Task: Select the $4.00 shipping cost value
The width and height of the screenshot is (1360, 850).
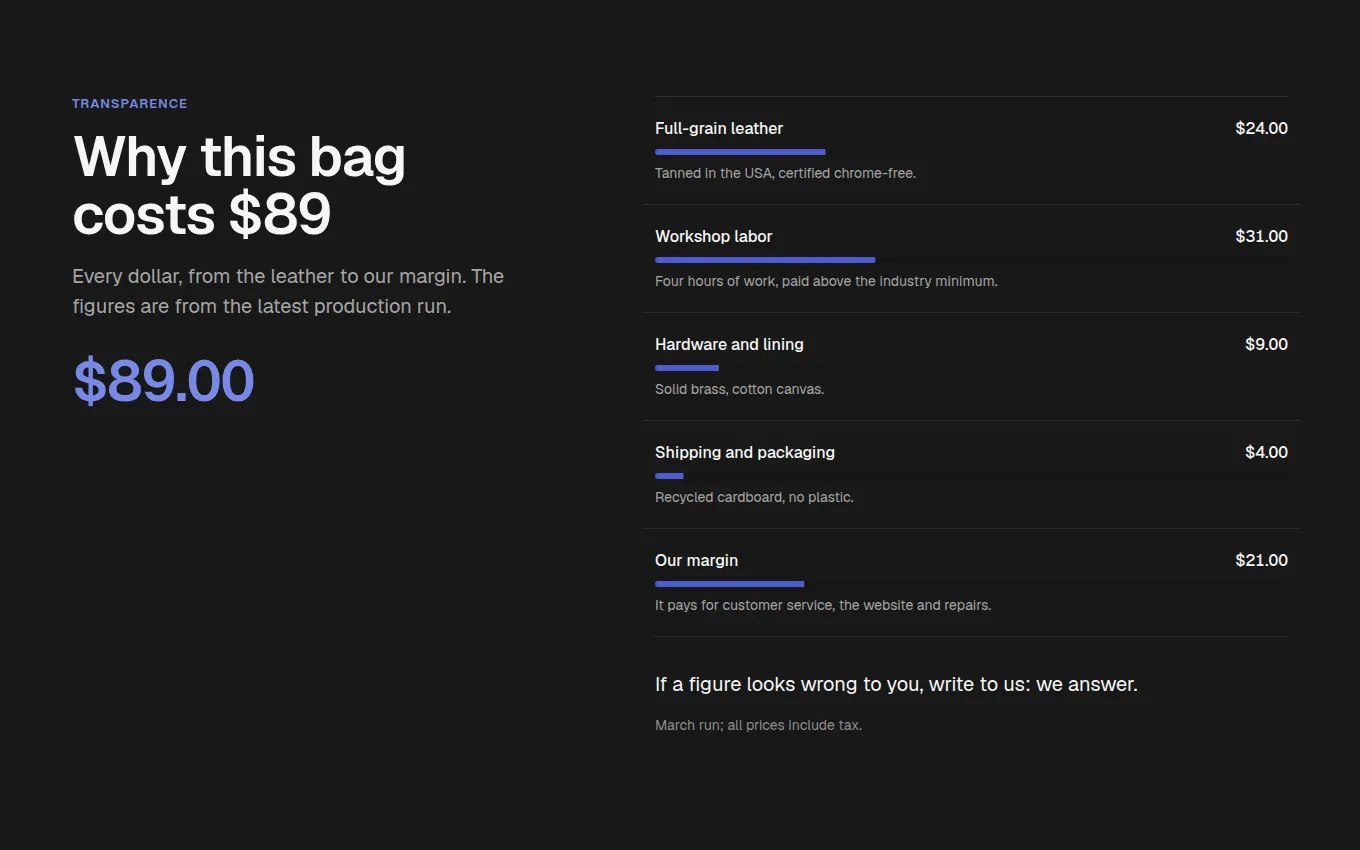Action: tap(1266, 452)
